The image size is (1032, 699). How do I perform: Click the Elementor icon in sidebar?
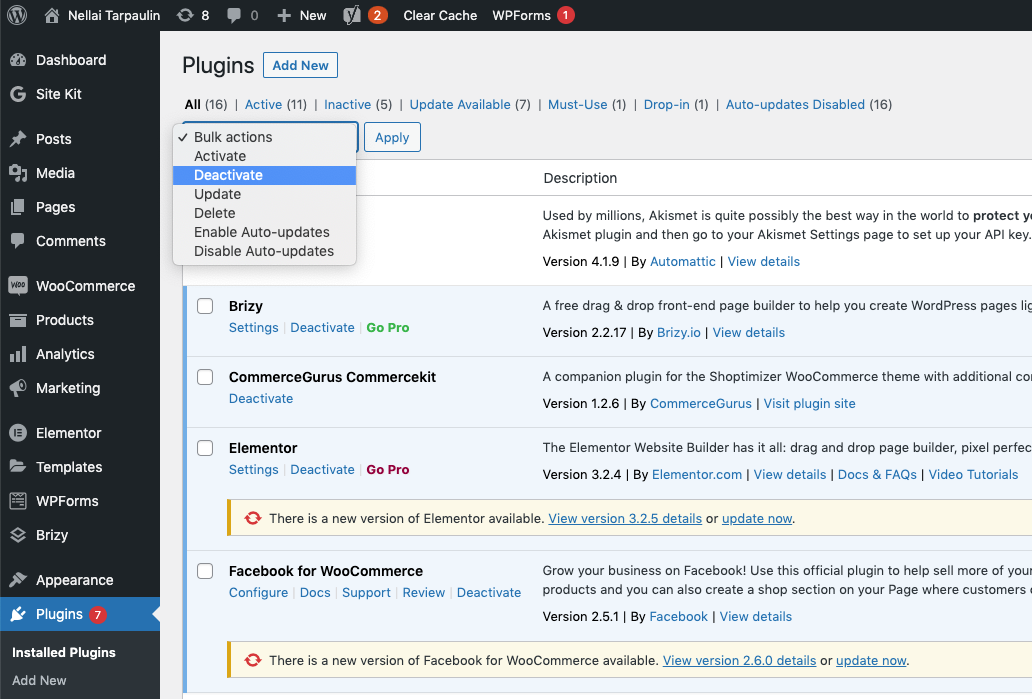[18, 433]
